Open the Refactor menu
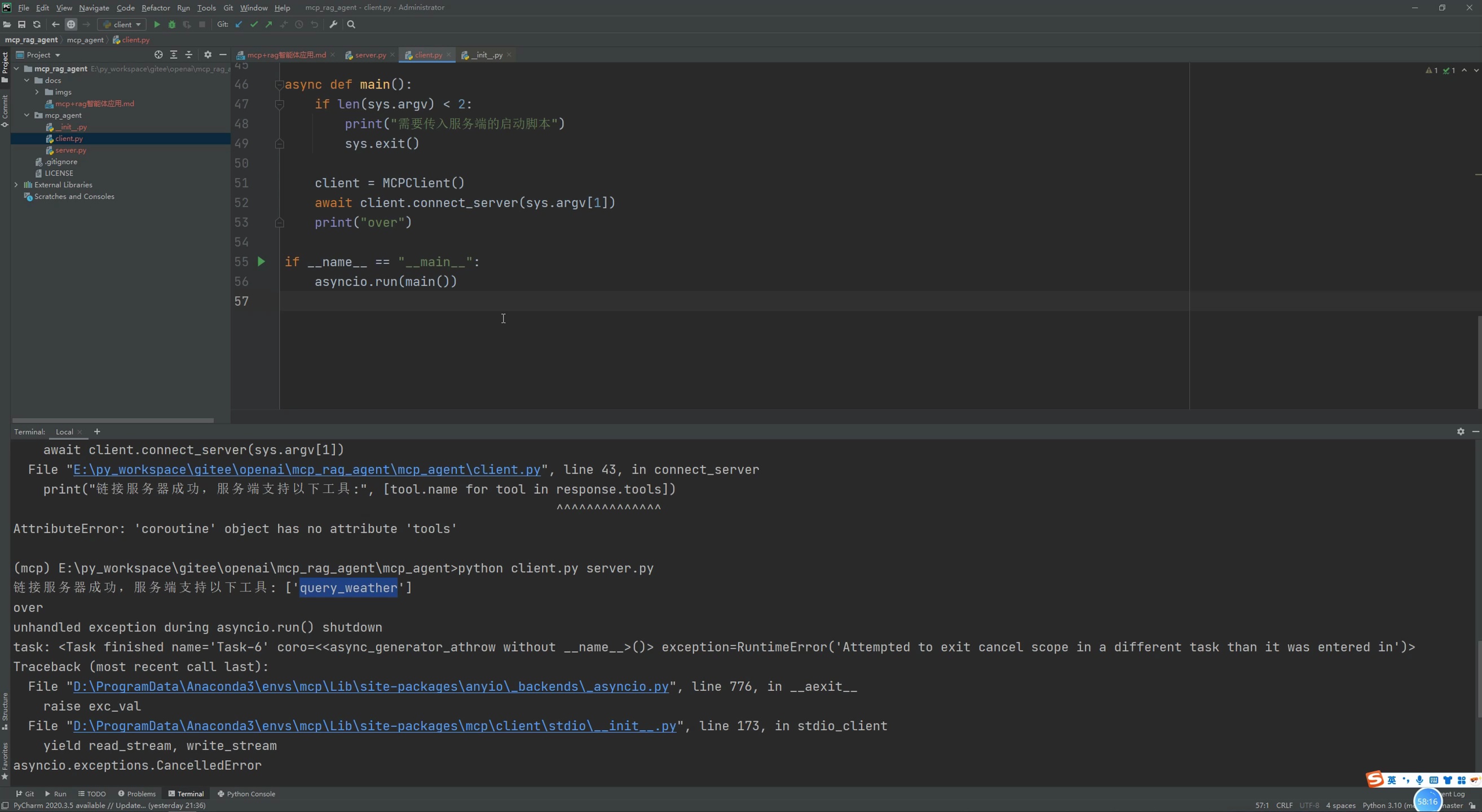The image size is (1482, 812). pyautogui.click(x=155, y=7)
